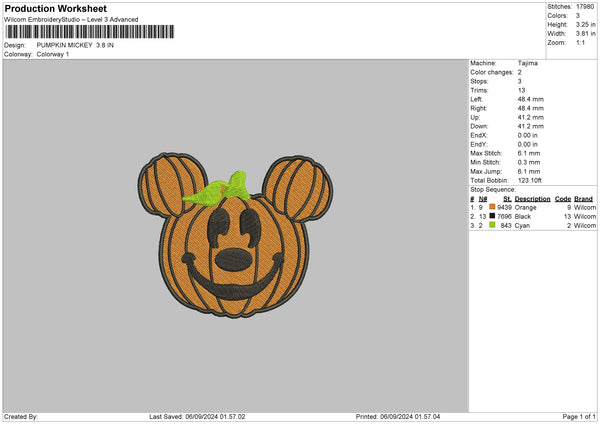The height and width of the screenshot is (424, 600).
Task: Click the Total Bobbin value 123.10ft
Action: pos(530,180)
